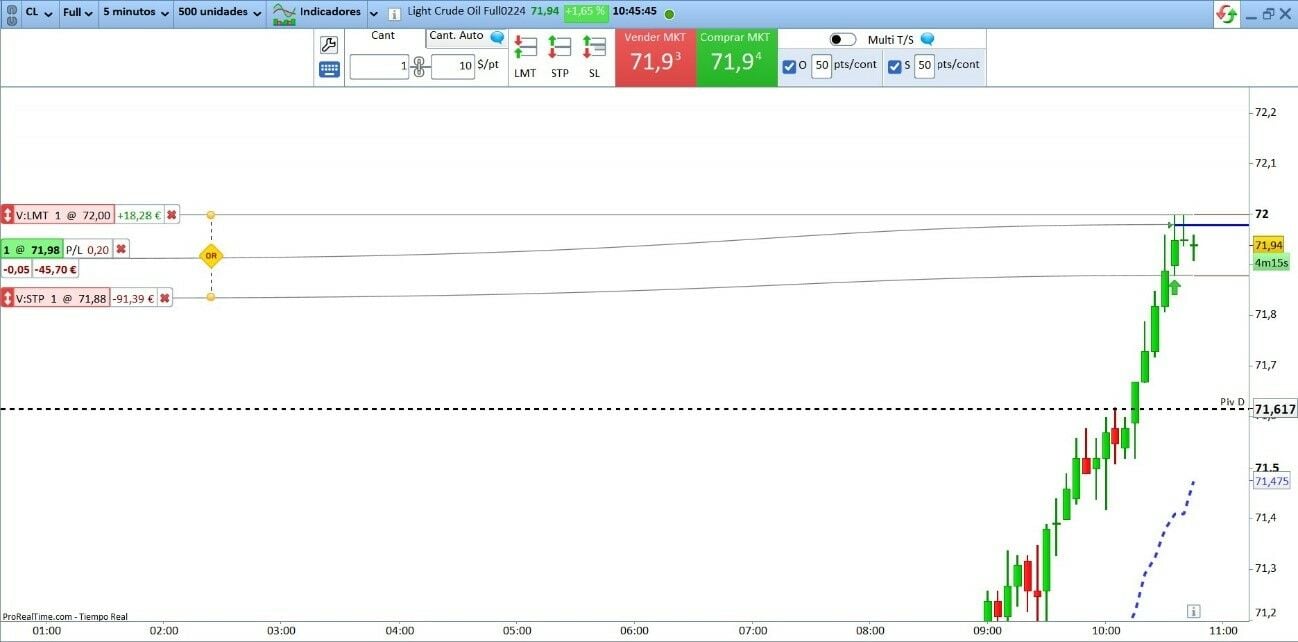The image size is (1298, 642).
Task: Click the 71,617 pivot price label
Action: click(1274, 410)
